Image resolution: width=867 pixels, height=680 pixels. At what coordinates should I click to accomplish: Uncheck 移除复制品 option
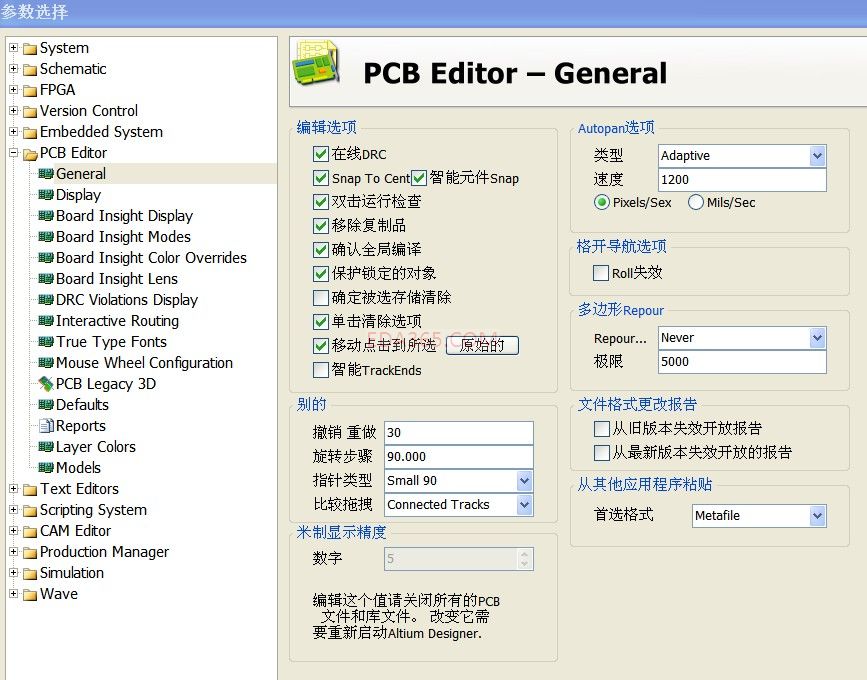(321, 226)
